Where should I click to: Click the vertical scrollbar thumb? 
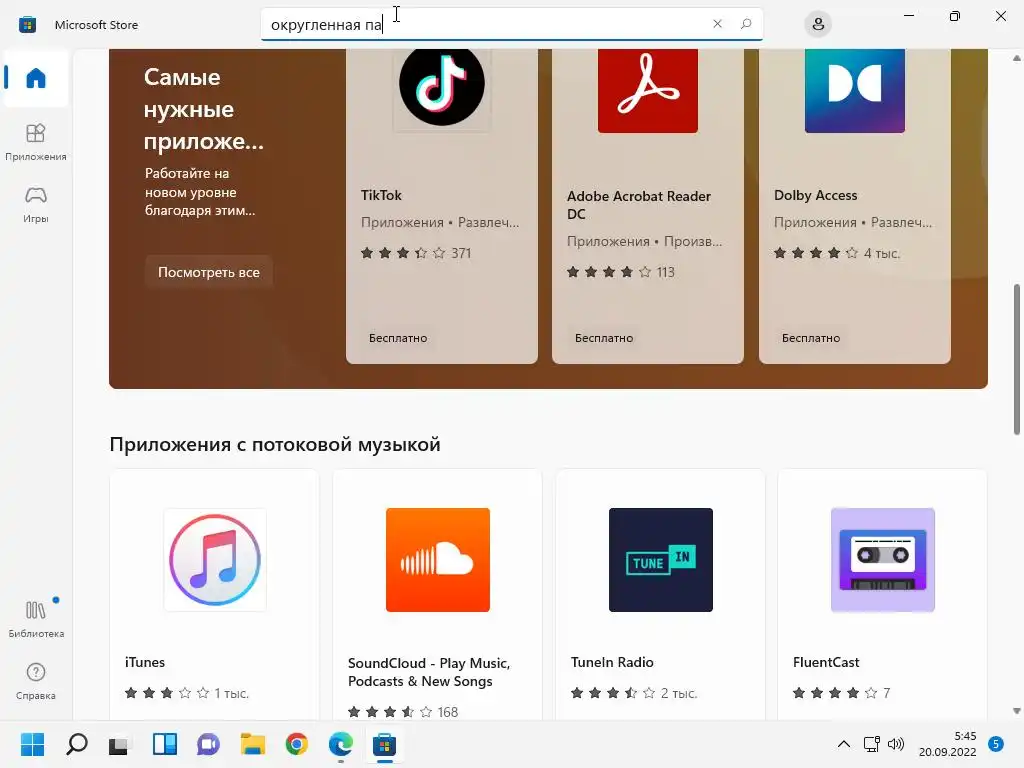coord(1017,359)
